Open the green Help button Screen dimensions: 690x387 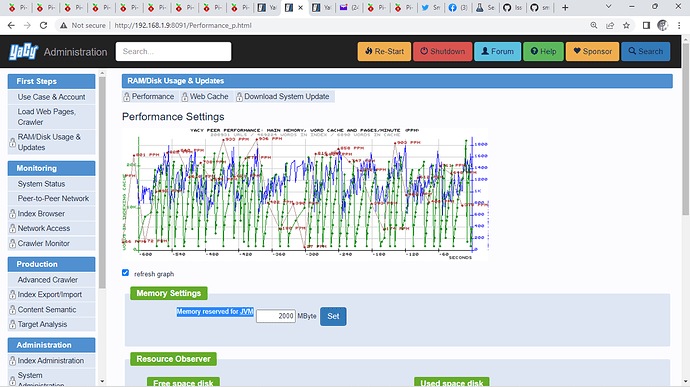pos(543,52)
